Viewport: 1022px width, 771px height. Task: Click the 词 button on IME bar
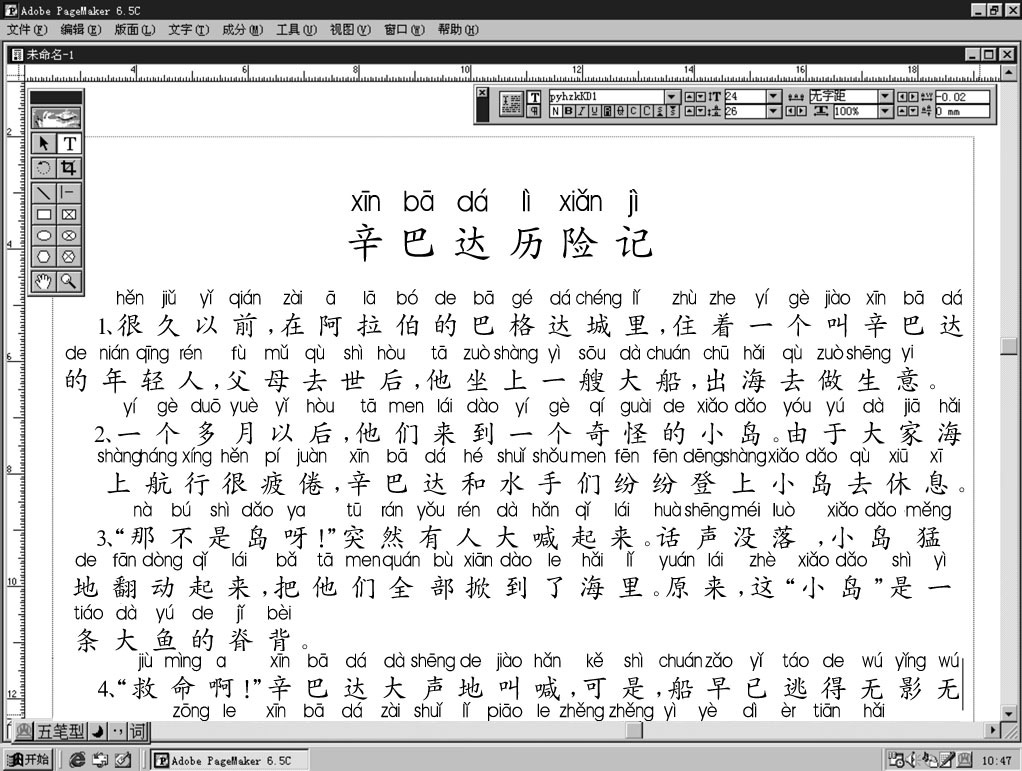(x=138, y=731)
